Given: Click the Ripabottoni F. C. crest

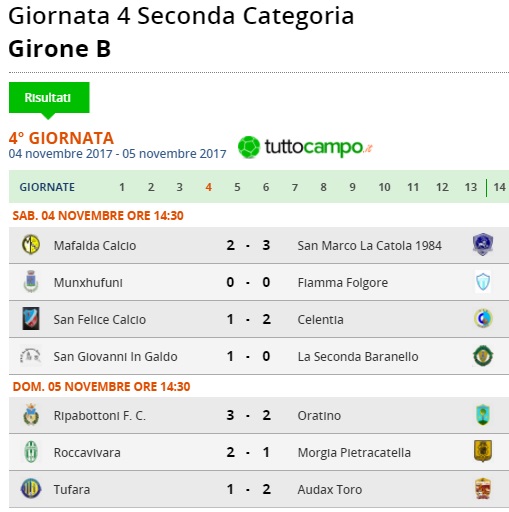Looking at the screenshot, I should point(31,415).
